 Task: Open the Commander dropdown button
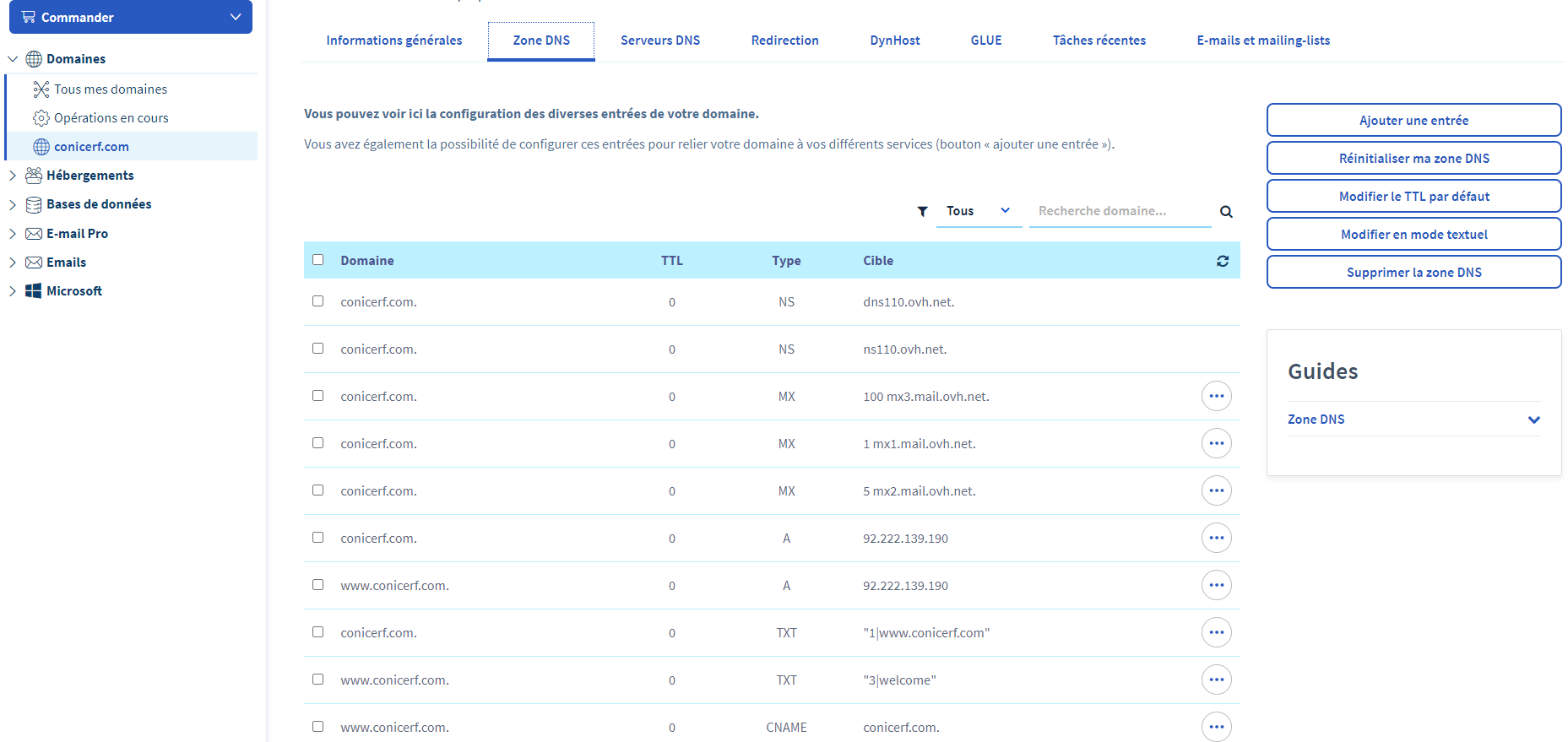click(131, 17)
